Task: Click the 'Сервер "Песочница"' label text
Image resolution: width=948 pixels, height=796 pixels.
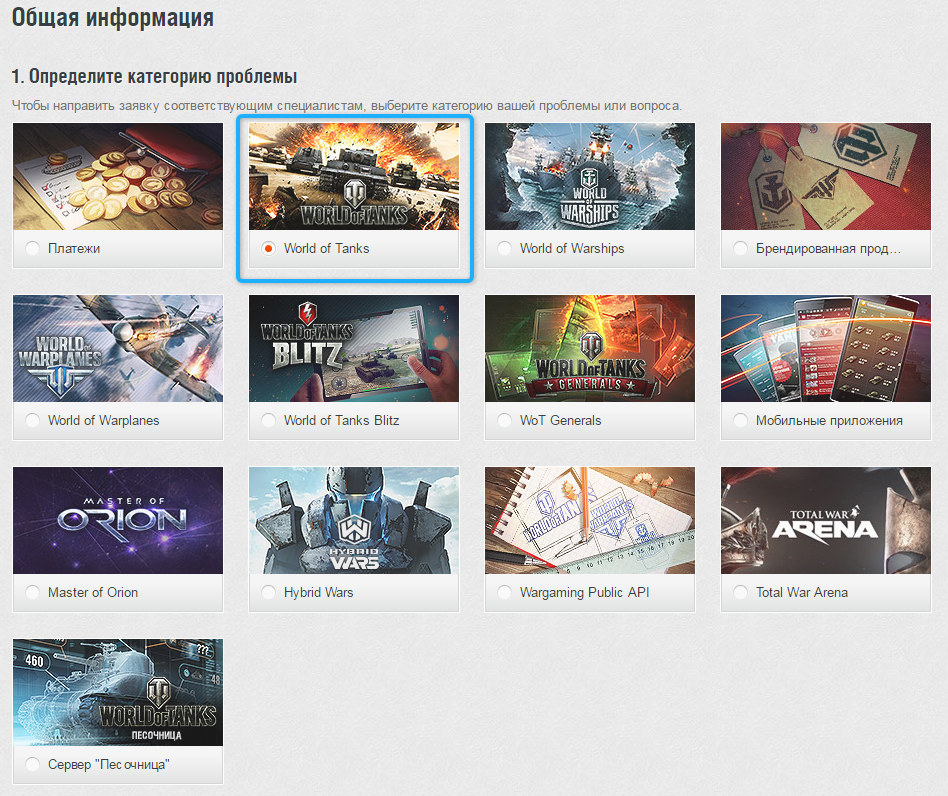Action: [x=108, y=765]
